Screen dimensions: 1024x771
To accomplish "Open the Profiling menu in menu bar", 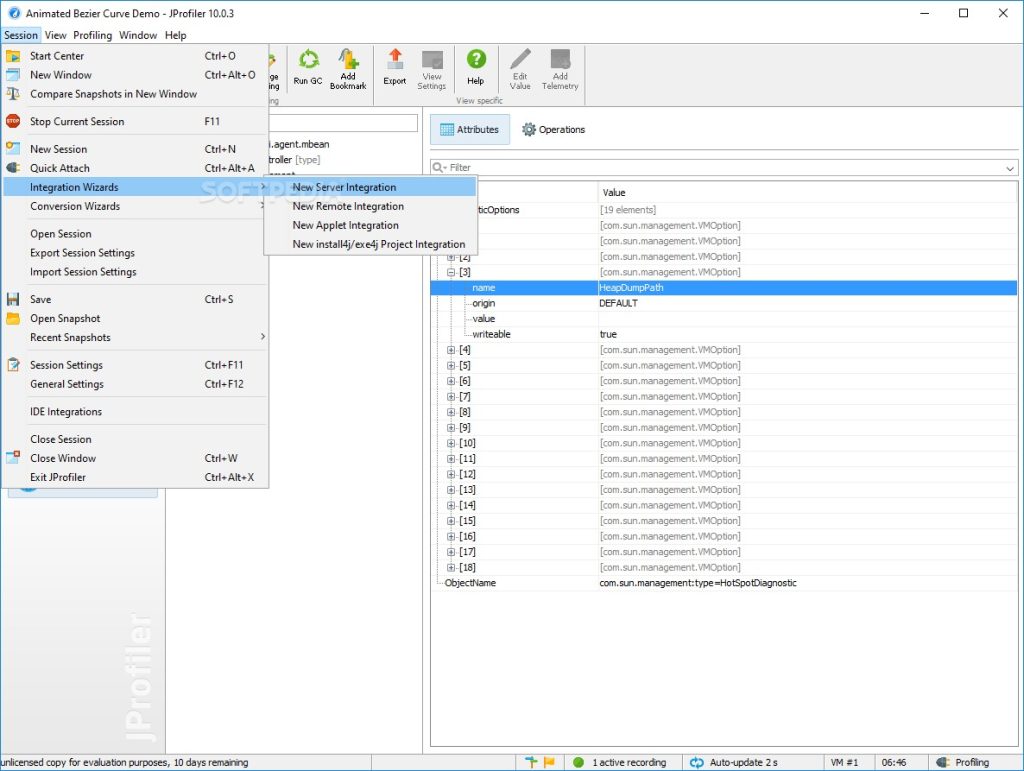I will pos(92,35).
